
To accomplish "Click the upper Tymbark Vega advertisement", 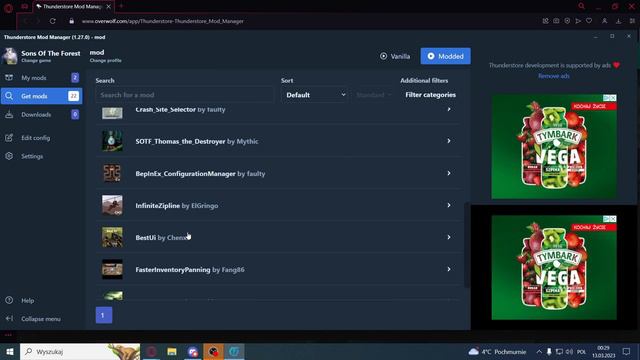I will tap(554, 147).
